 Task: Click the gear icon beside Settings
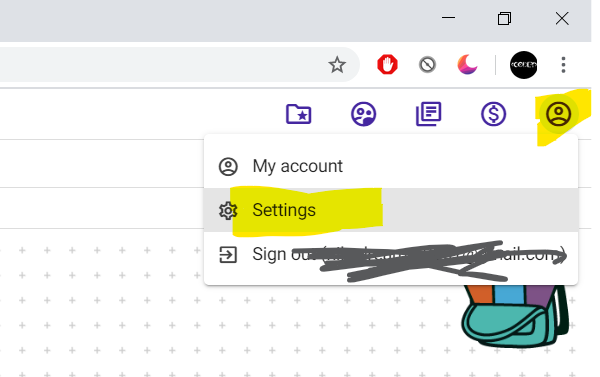(x=228, y=211)
